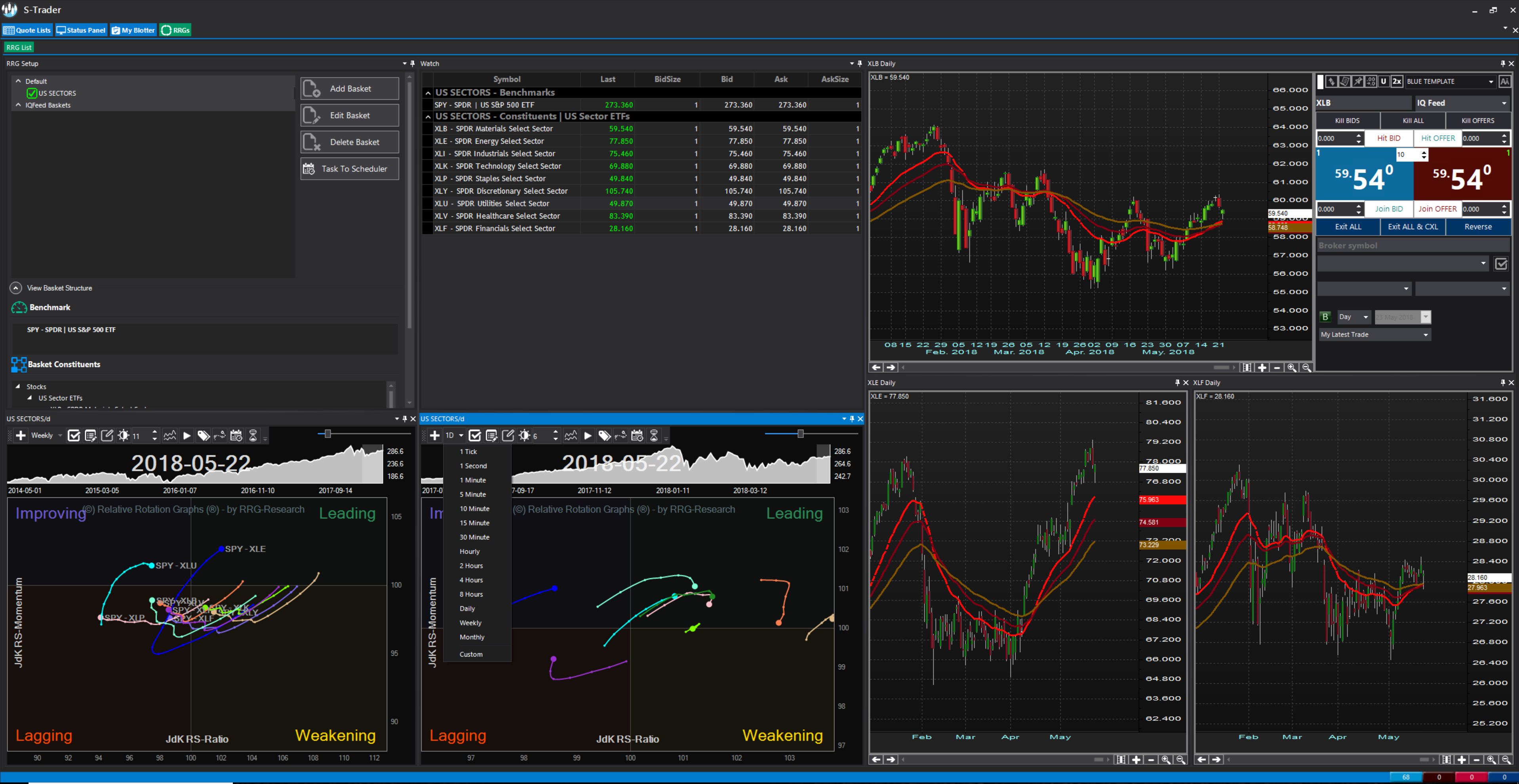Toggle the U button in order entry toolbar
The image size is (1519, 784).
[x=1384, y=81]
